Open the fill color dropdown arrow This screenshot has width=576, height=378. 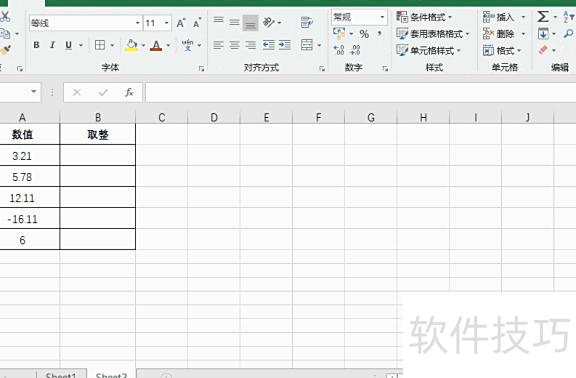tap(143, 45)
